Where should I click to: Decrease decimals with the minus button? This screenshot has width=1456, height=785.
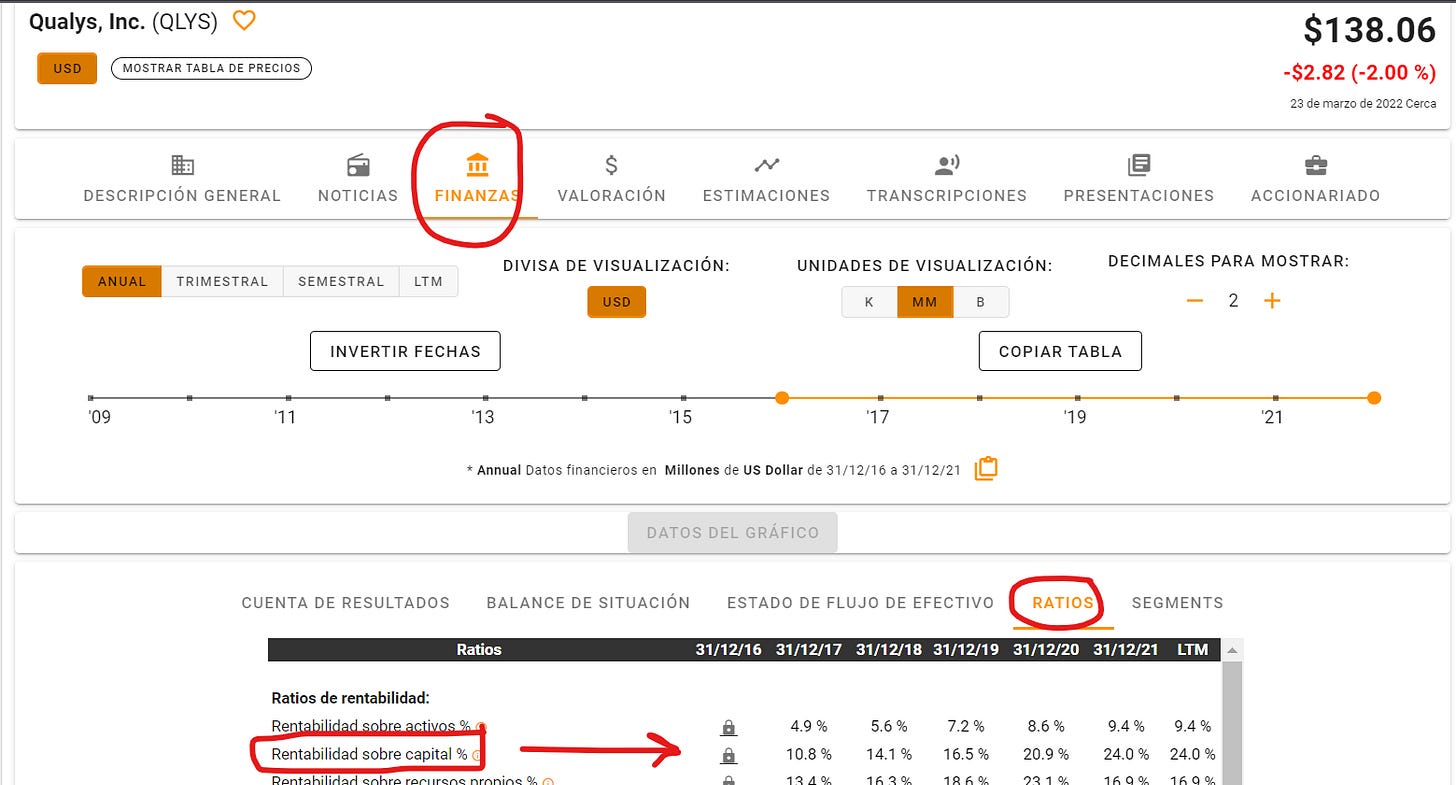point(1195,301)
